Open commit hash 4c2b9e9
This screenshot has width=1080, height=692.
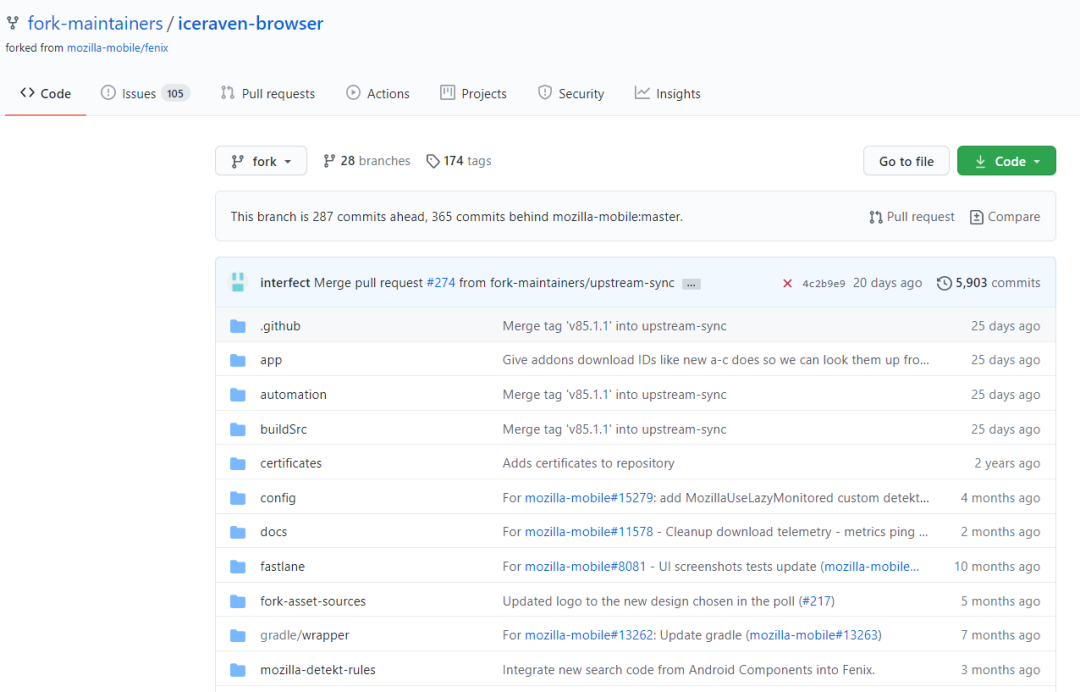coord(823,284)
